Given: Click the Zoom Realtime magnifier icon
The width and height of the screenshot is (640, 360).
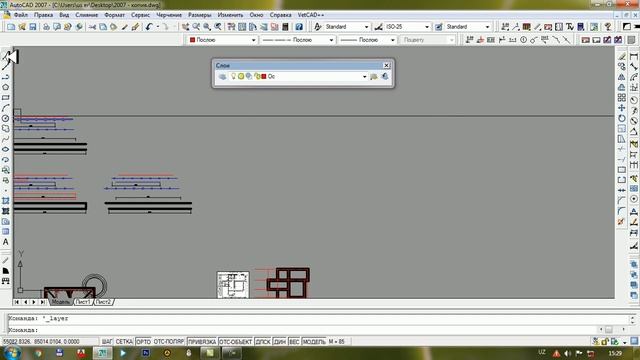Looking at the screenshot, I should [196, 27].
